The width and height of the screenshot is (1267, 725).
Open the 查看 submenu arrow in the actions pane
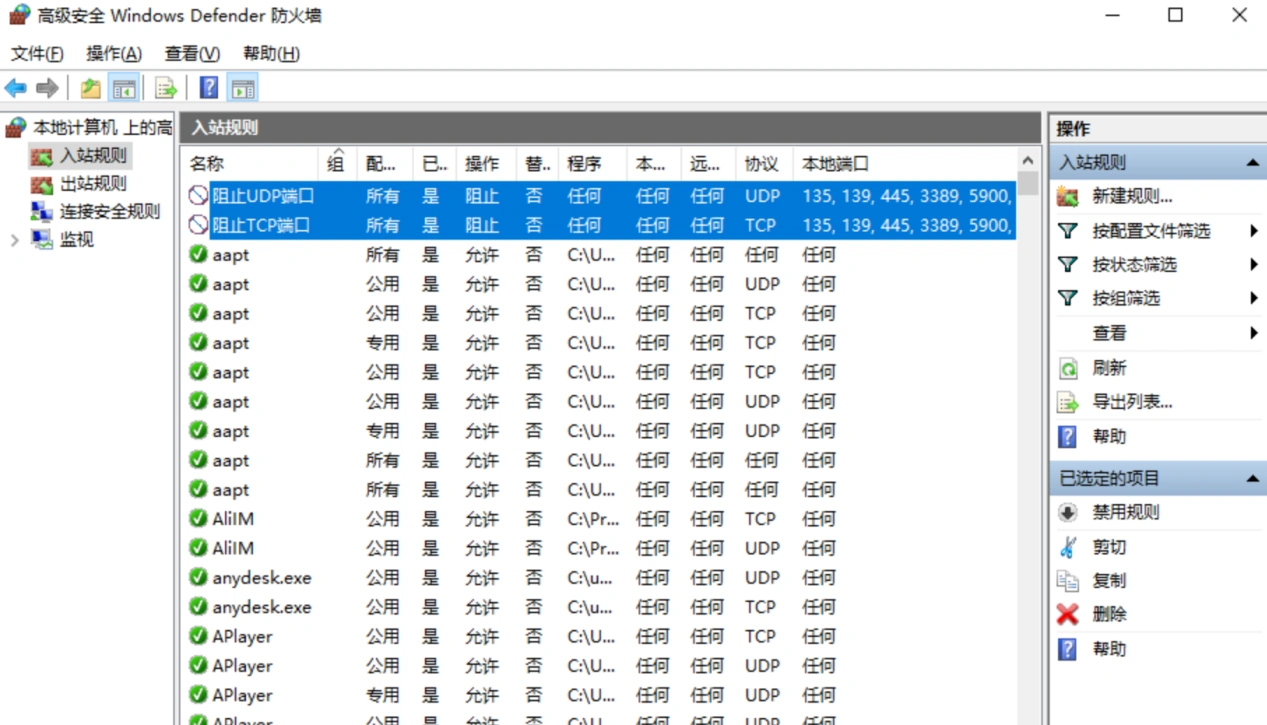(1254, 333)
